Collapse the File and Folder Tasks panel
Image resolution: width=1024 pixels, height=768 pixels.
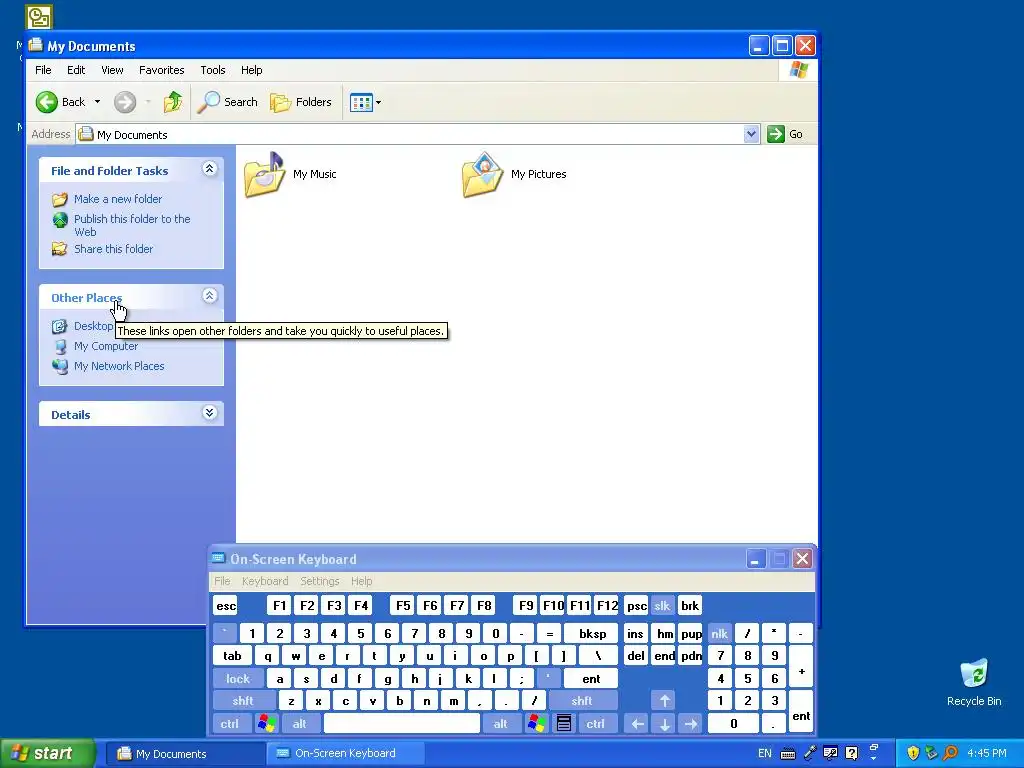(x=209, y=169)
